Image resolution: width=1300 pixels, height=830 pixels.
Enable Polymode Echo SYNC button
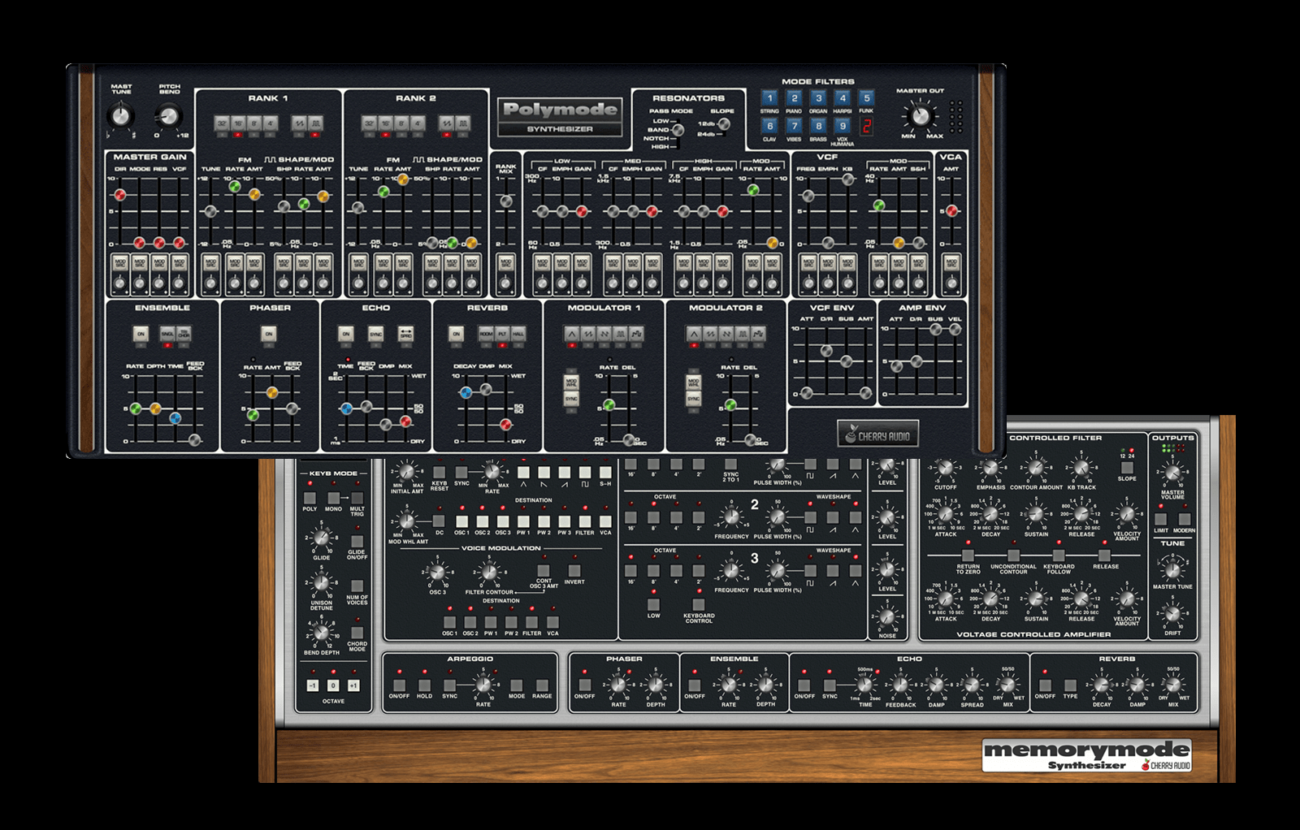pos(376,333)
